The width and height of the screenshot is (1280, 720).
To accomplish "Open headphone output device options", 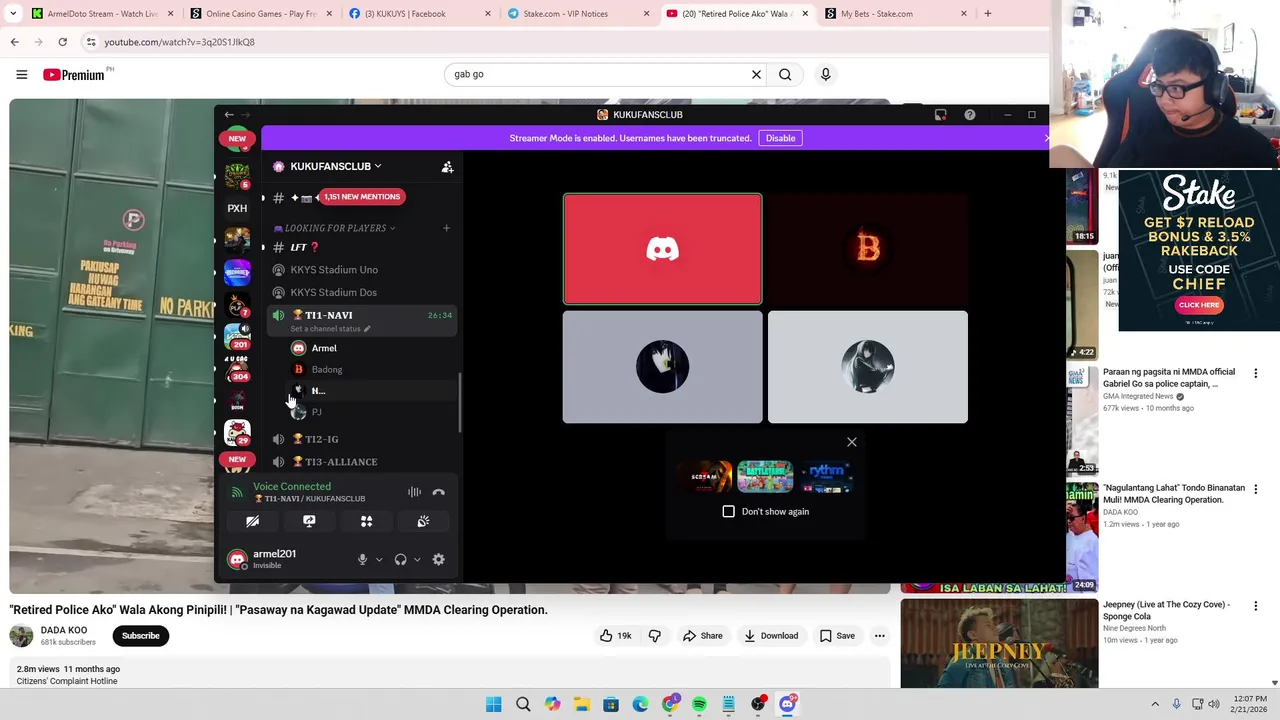I will (417, 560).
